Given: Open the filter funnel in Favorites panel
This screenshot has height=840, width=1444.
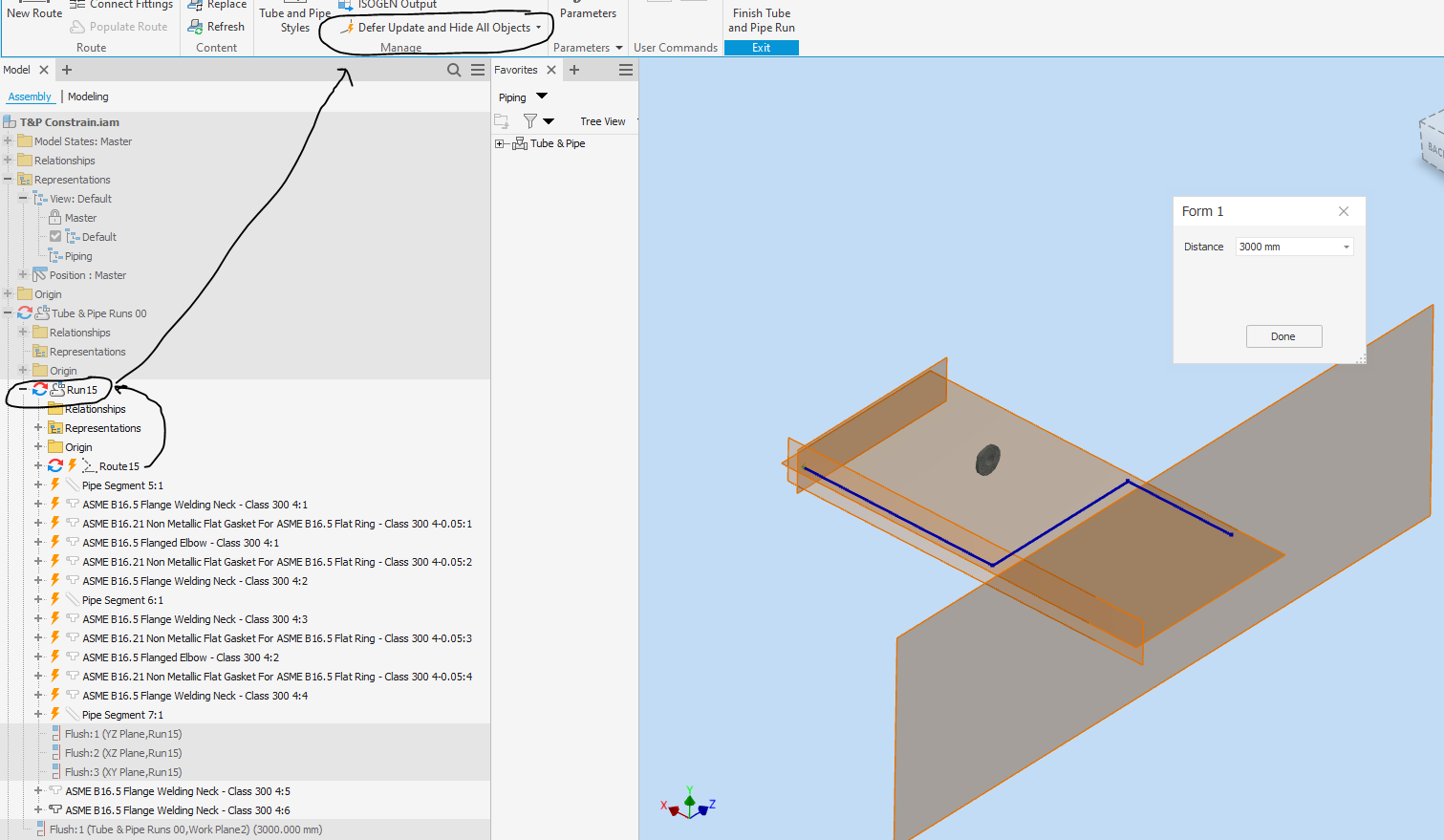Looking at the screenshot, I should click(x=531, y=120).
